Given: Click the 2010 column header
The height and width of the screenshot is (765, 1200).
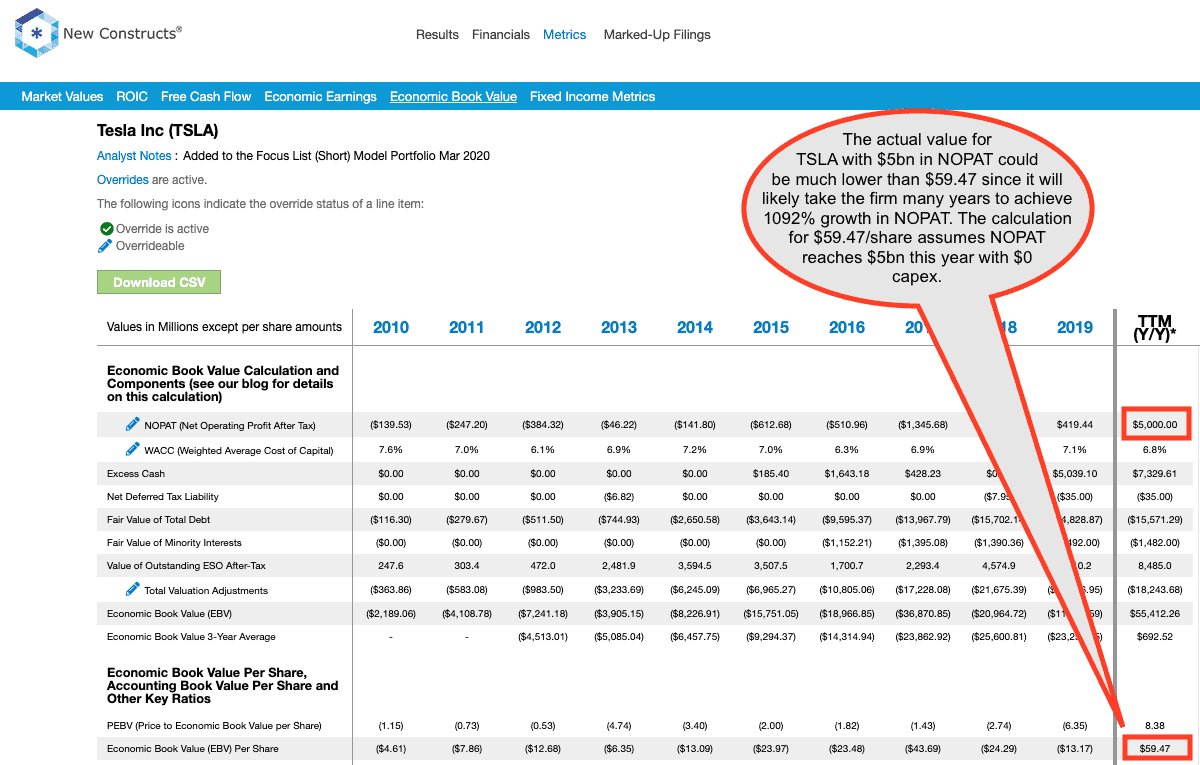Looking at the screenshot, I should click(391, 328).
